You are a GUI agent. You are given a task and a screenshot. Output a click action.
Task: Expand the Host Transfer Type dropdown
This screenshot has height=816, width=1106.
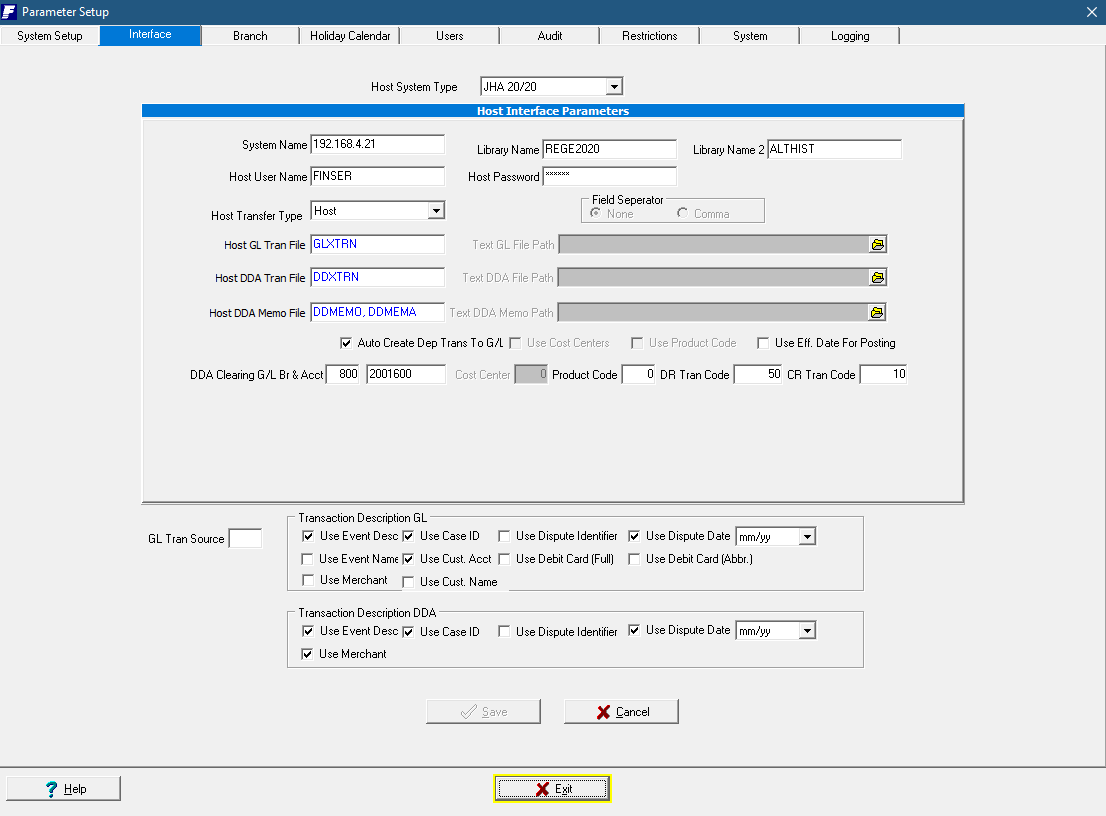435,211
